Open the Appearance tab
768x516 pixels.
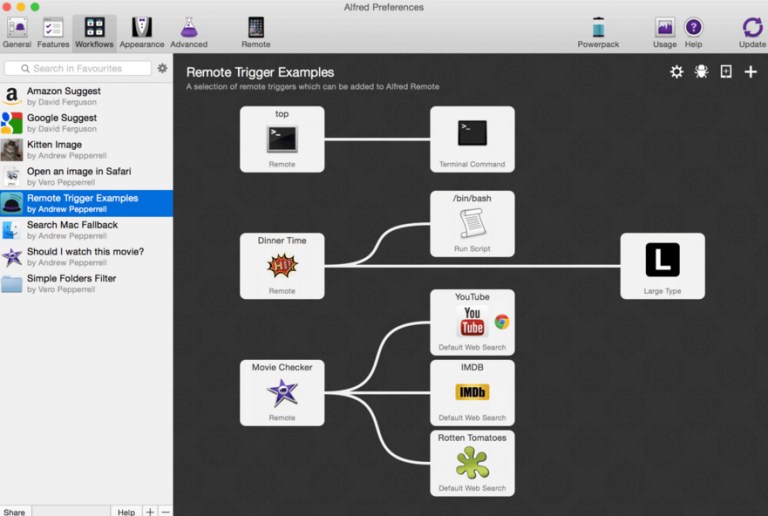[142, 33]
